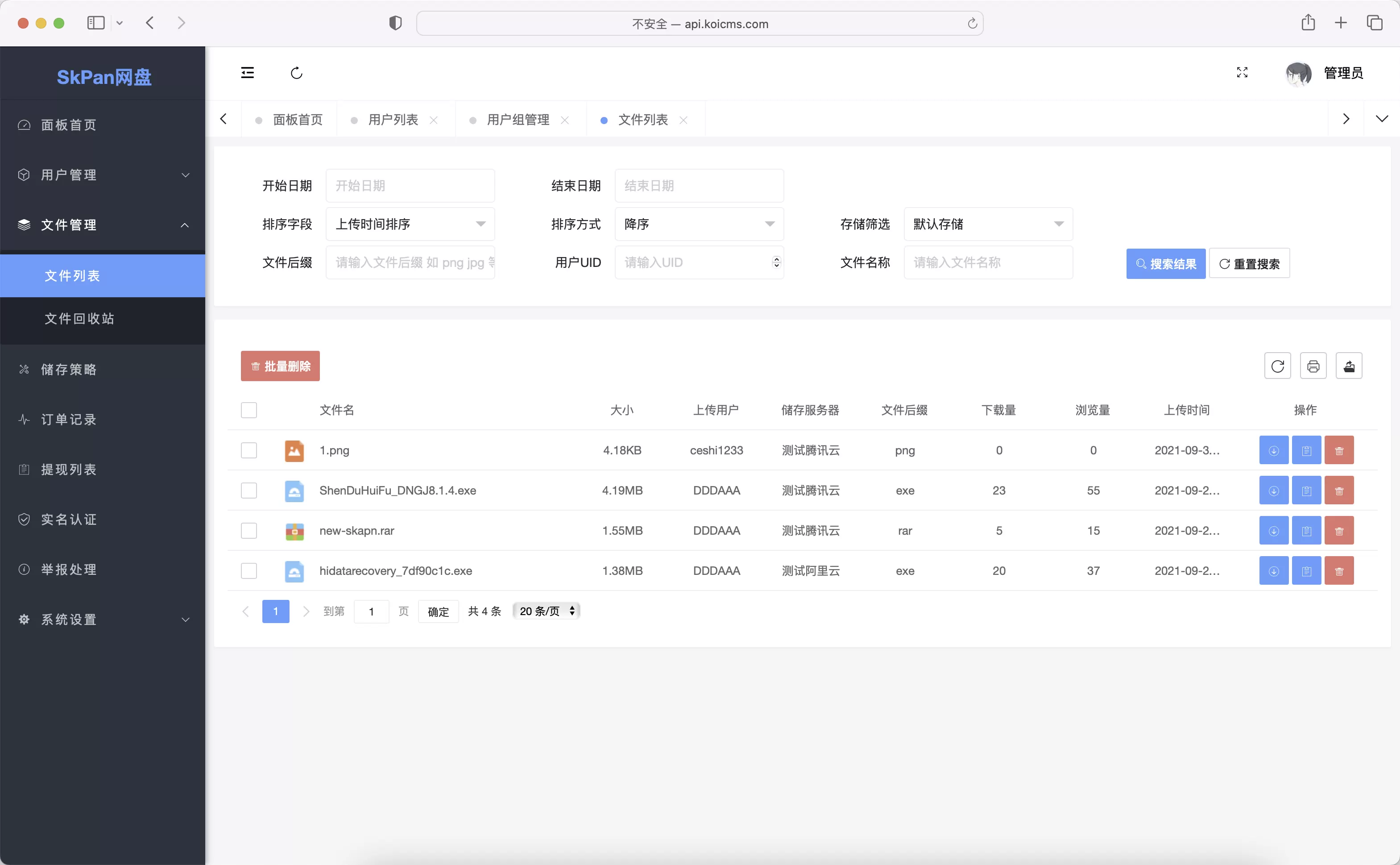The image size is (1400, 865).
Task: Click the copy icon for ShenDuHuiFu_DNGJ8.1.4.exe
Action: coord(1307,490)
